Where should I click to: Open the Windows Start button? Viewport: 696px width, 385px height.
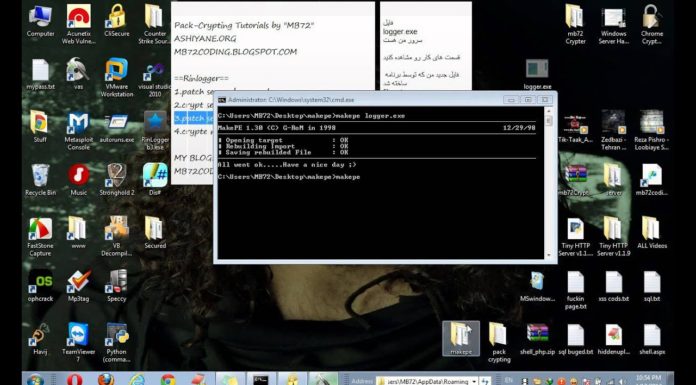[35, 380]
